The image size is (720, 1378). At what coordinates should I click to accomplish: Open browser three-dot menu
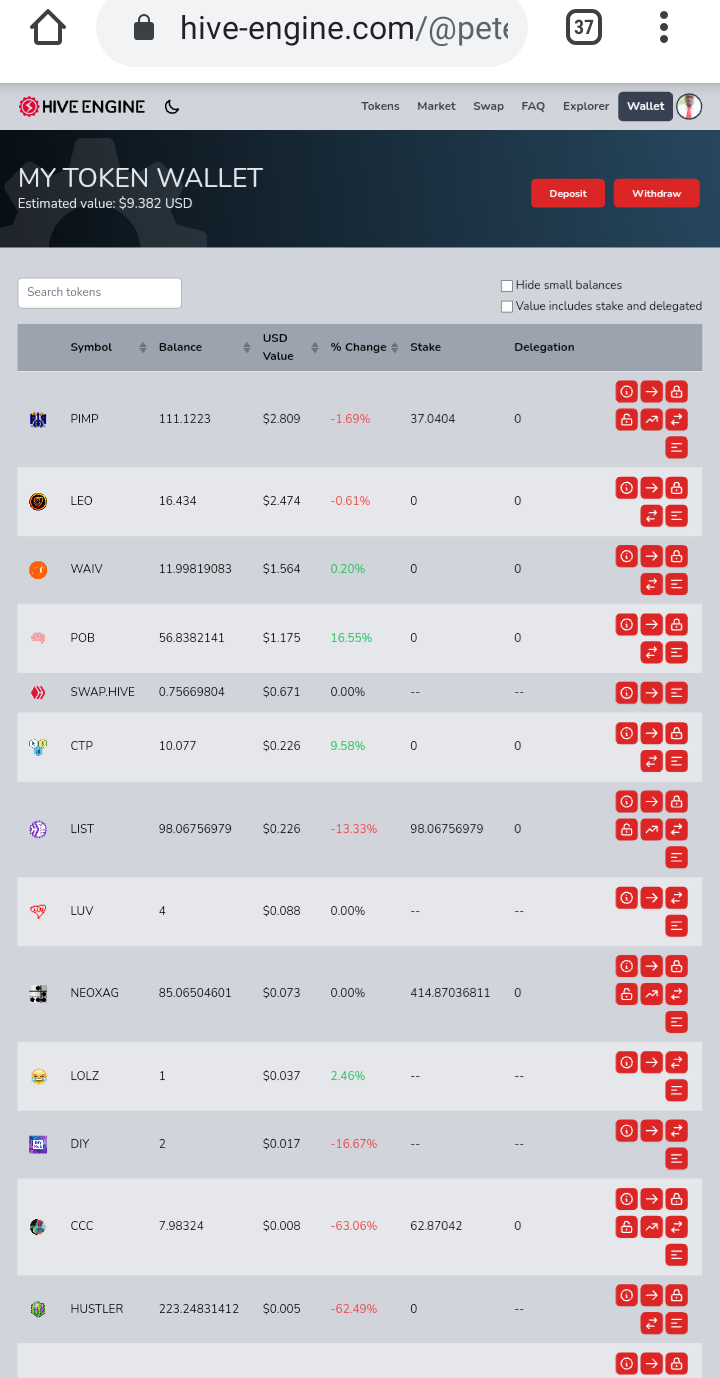[x=664, y=28]
